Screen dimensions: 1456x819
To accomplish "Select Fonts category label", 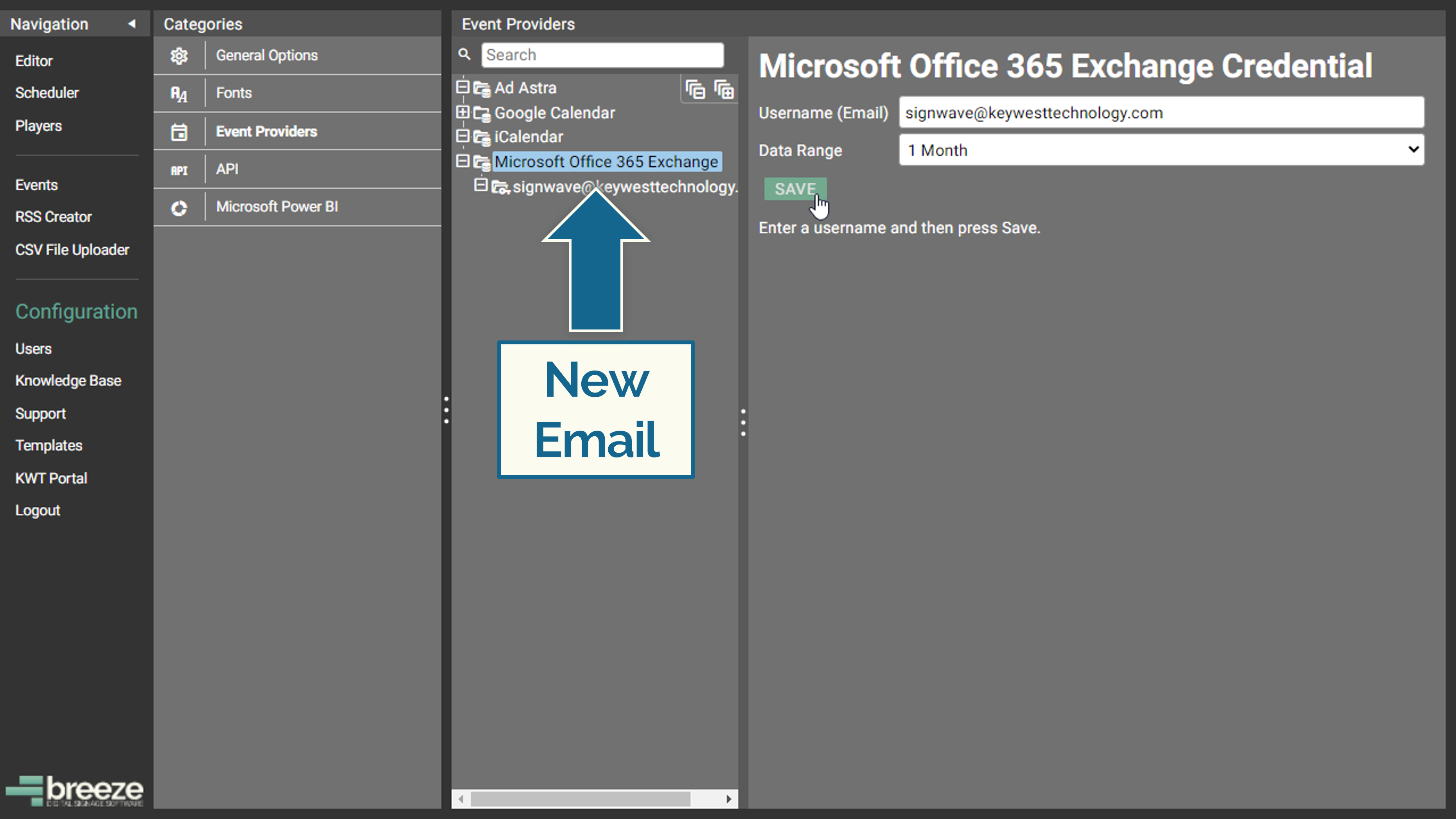I will [x=234, y=93].
